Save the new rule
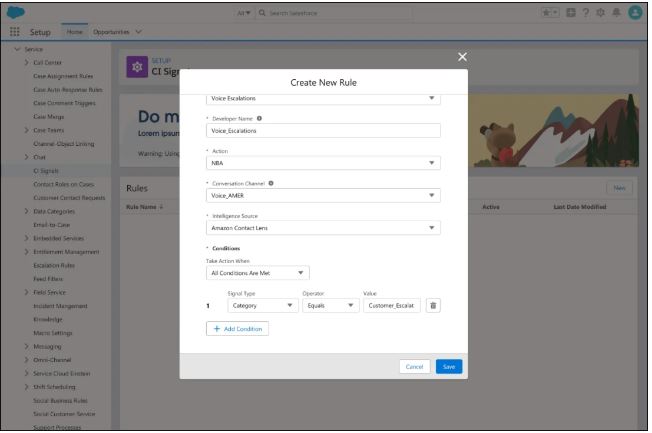 [449, 367]
